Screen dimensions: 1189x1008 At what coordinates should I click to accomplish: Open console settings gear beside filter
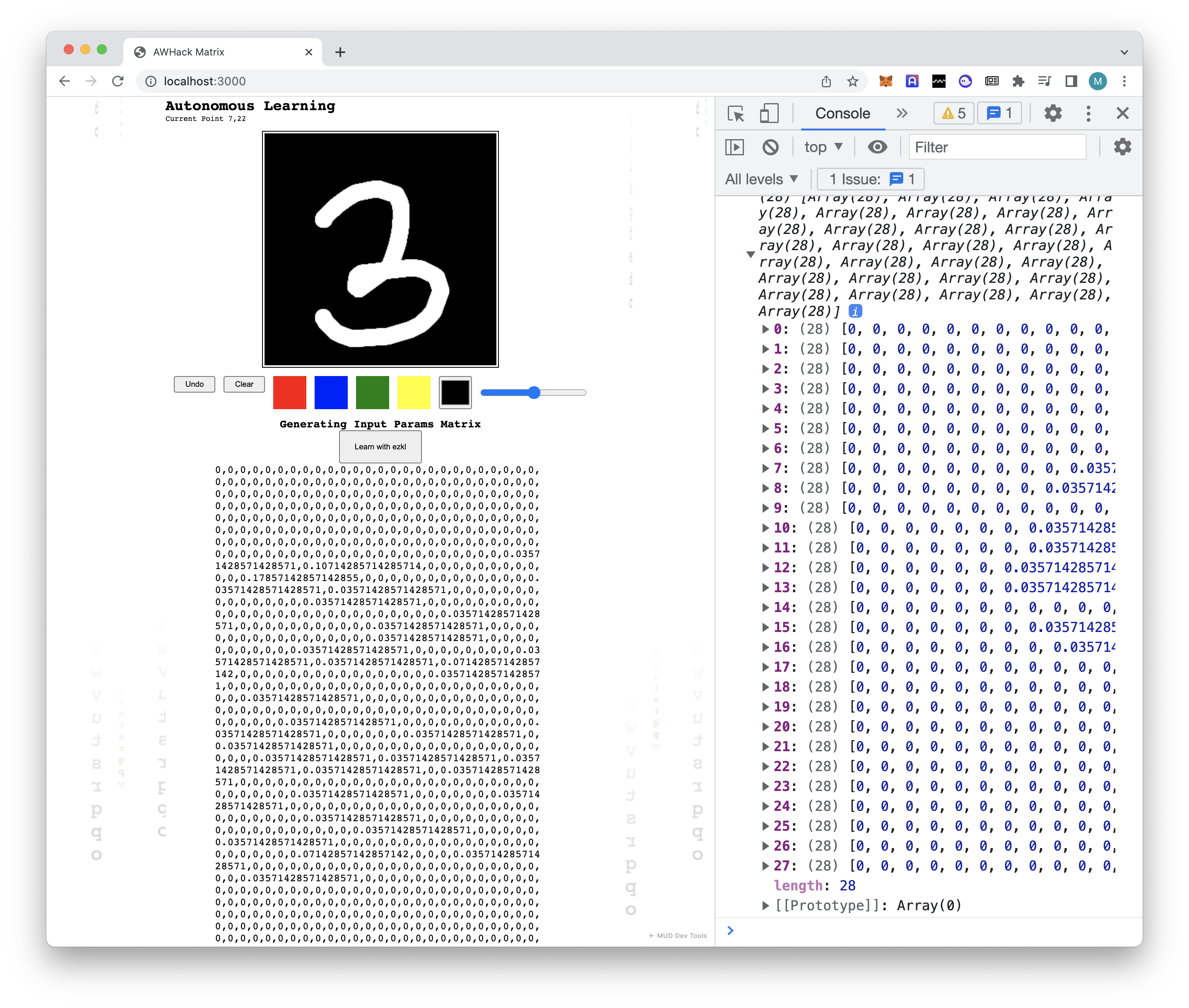tap(1122, 147)
